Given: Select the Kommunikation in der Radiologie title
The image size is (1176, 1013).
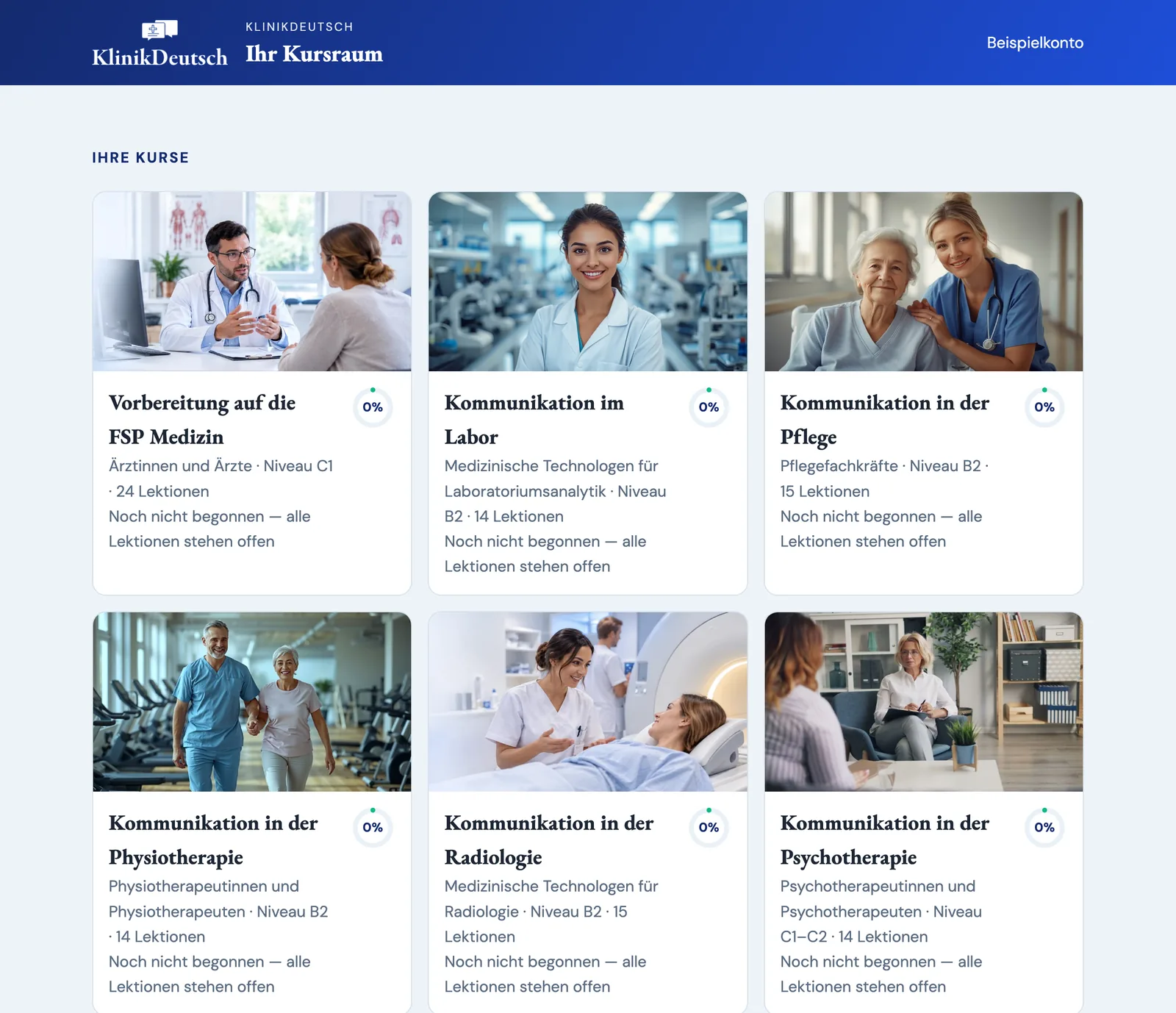Looking at the screenshot, I should [x=549, y=840].
